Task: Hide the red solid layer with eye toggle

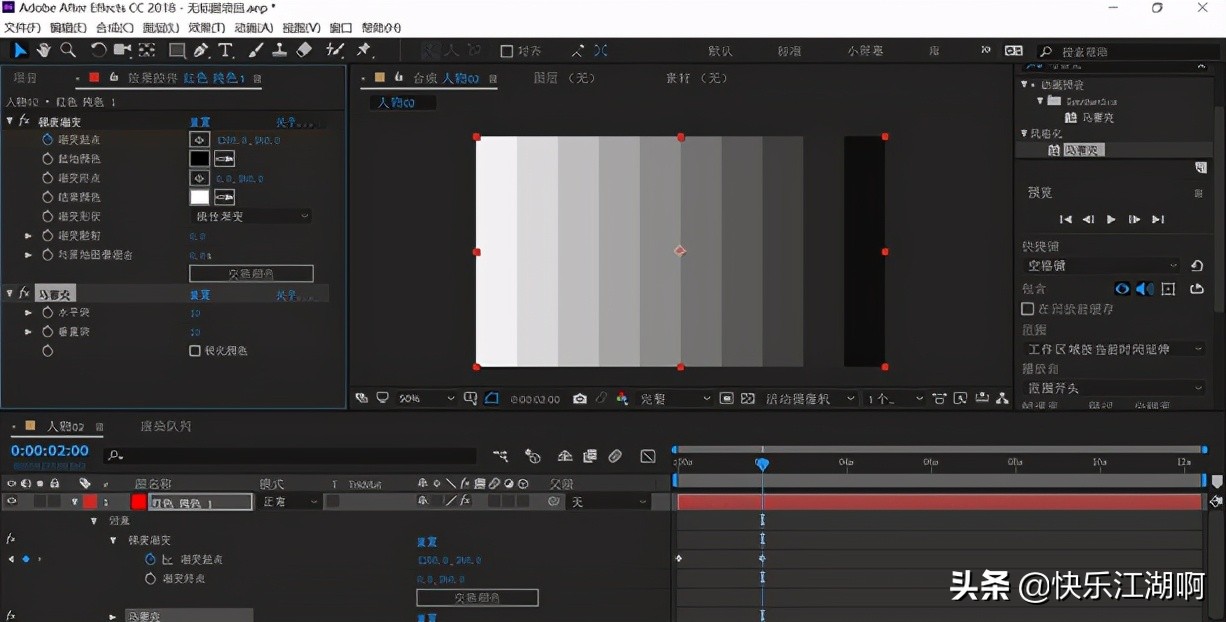Action: (x=12, y=502)
